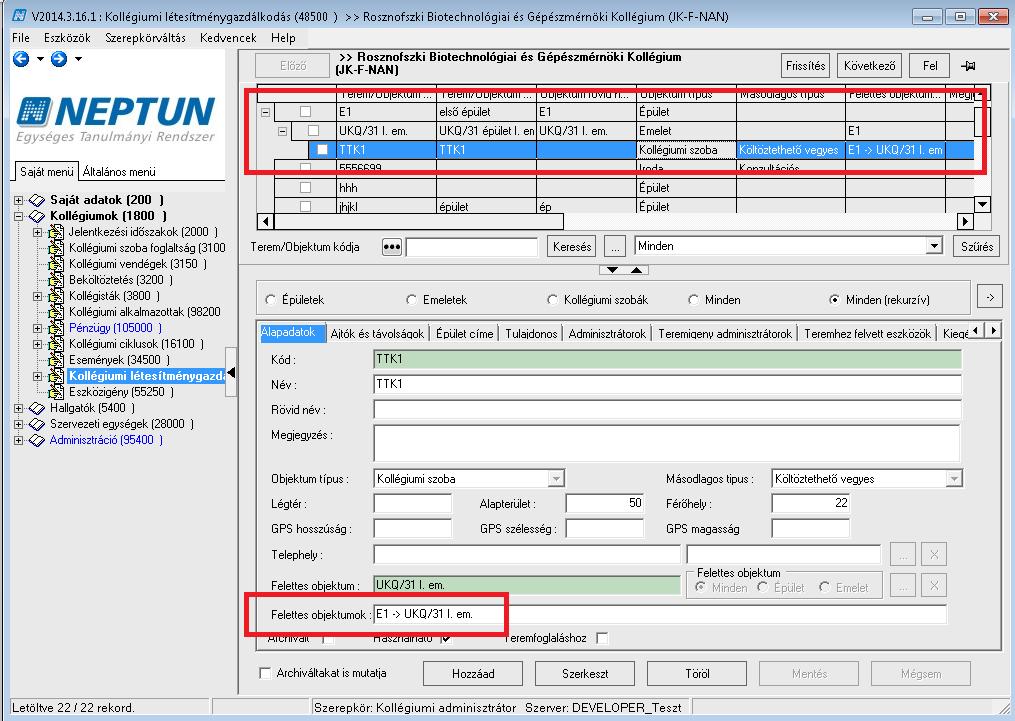The height and width of the screenshot is (721, 1015).
Task: Click the Szűrés button
Action: pyautogui.click(x=977, y=247)
